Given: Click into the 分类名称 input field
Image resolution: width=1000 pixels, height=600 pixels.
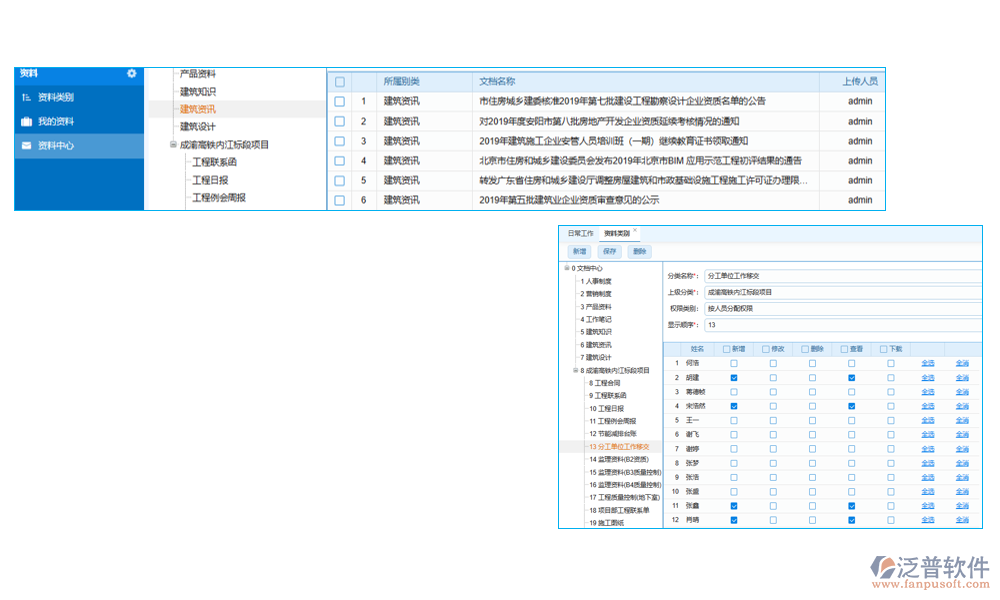Looking at the screenshot, I should point(840,275).
